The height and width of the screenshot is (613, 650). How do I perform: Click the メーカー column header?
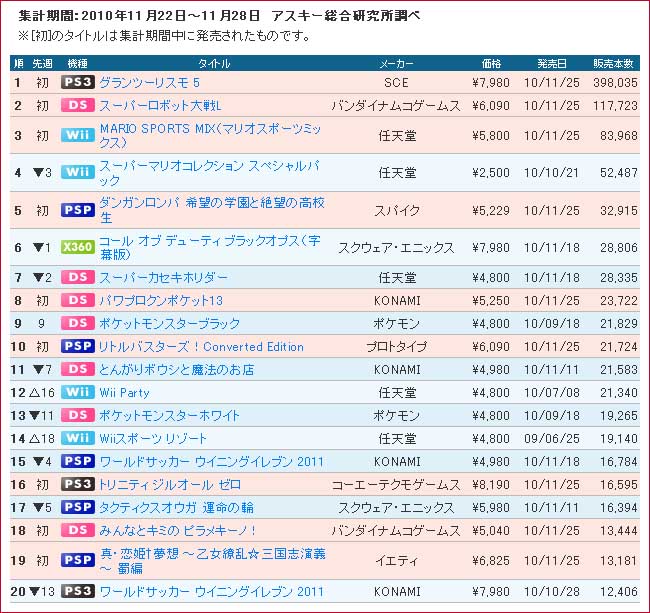point(396,63)
